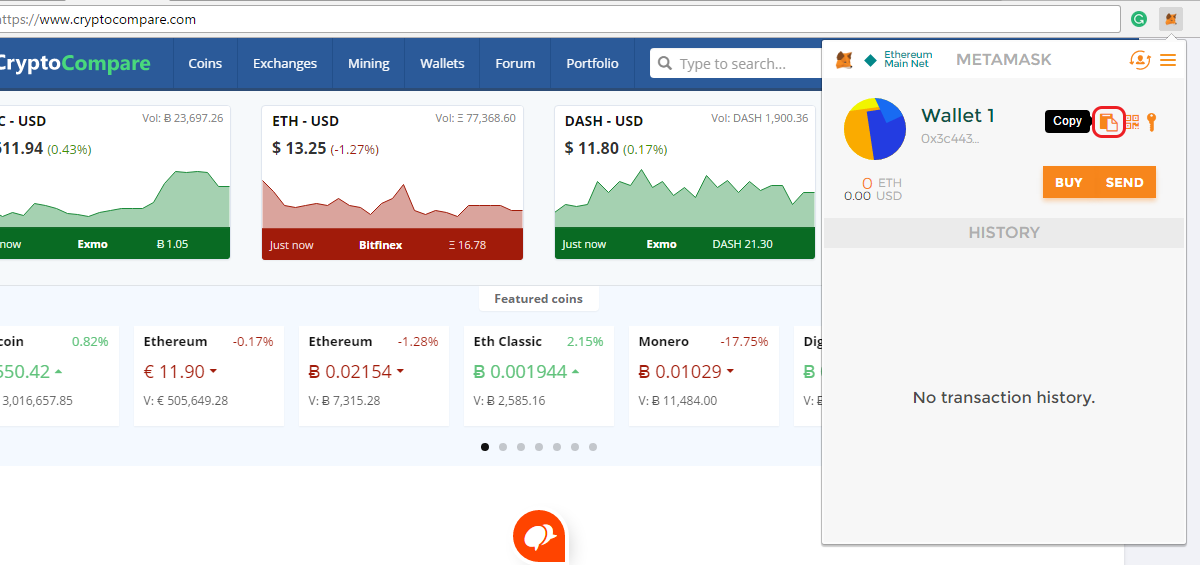Click the Featured coins label
The image size is (1200, 565).
[538, 298]
